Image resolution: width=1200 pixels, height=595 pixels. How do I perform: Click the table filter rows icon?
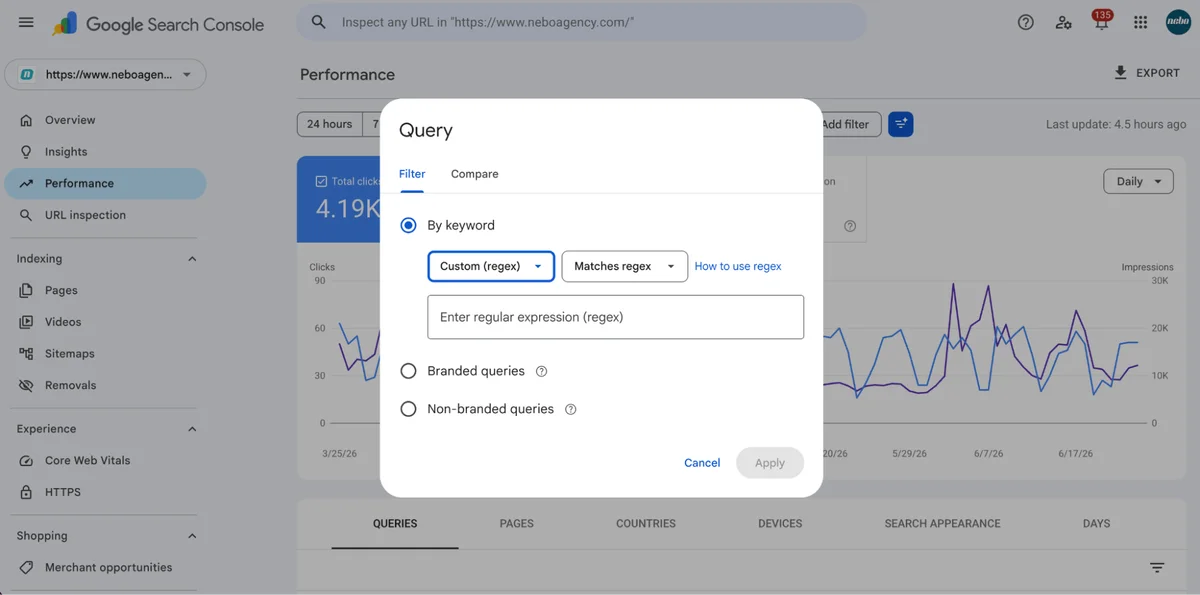pos(1157,567)
